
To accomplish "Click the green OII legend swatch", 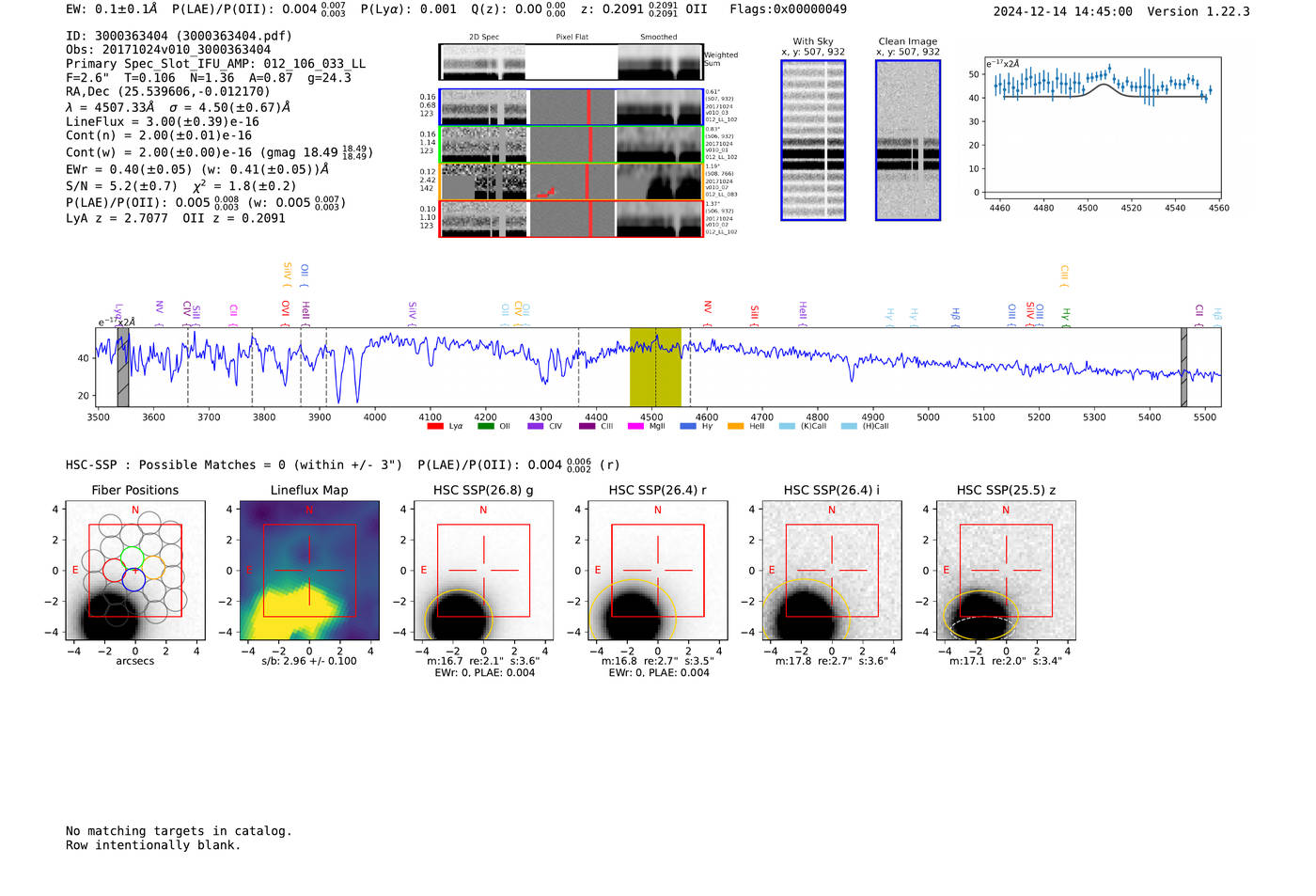I will point(485,427).
